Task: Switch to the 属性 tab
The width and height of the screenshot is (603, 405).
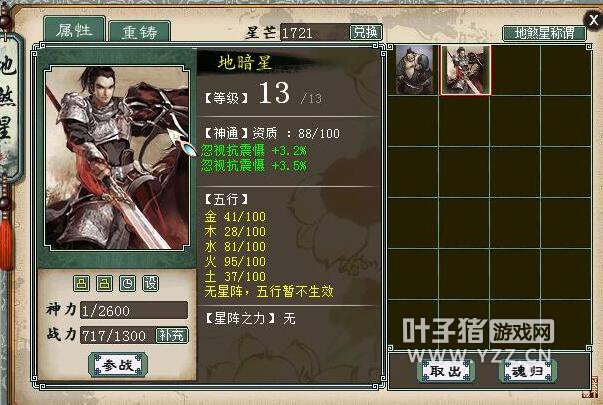Action: 74,30
